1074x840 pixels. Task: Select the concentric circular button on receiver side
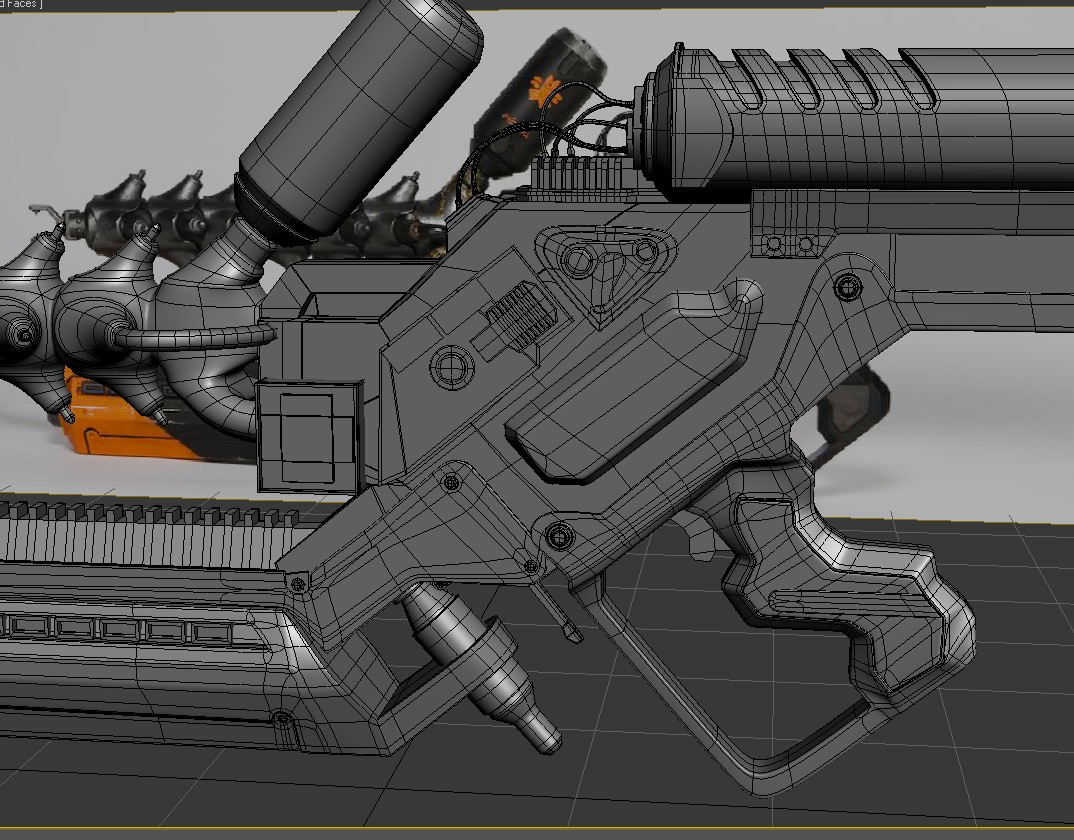[452, 367]
